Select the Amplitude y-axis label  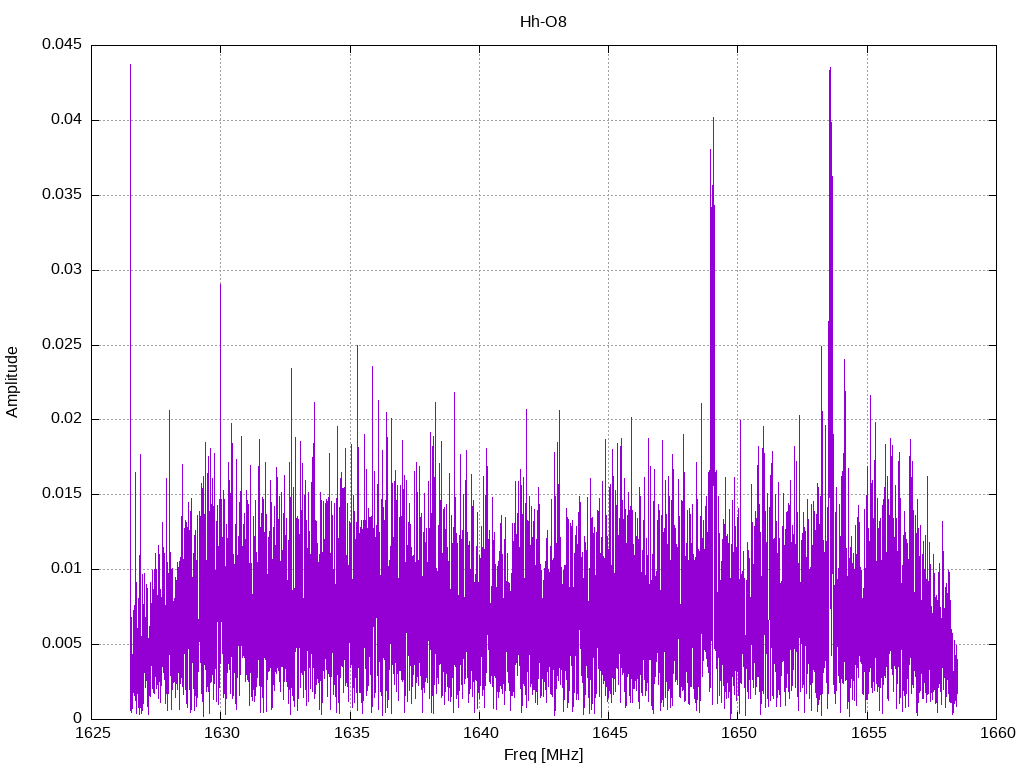(12, 381)
